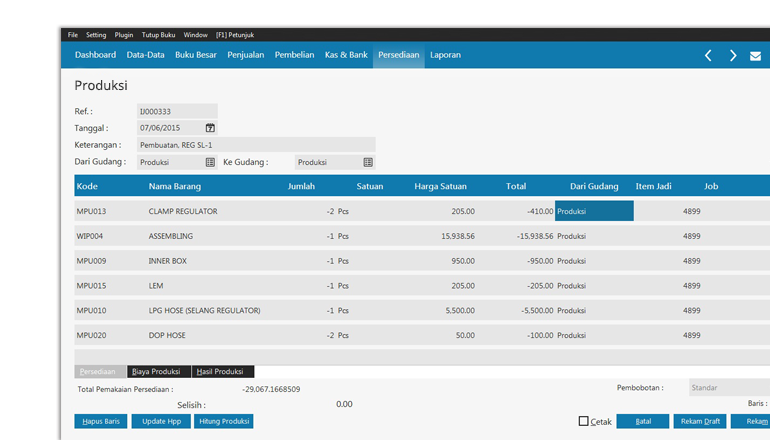Open the [F1] Petunjuk menu
The width and height of the screenshot is (770, 440).
235,35
